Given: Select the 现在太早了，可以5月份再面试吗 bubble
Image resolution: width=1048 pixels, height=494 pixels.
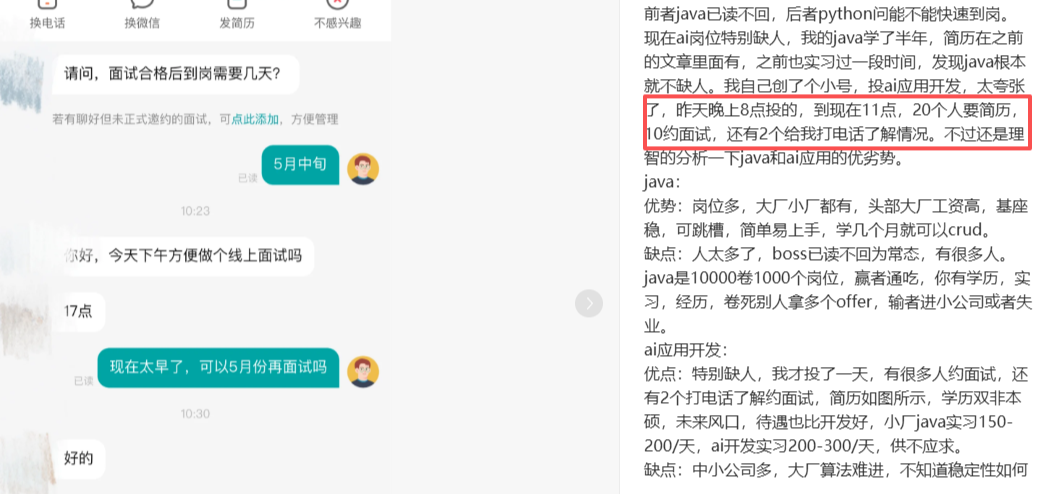Looking at the screenshot, I should [x=219, y=367].
